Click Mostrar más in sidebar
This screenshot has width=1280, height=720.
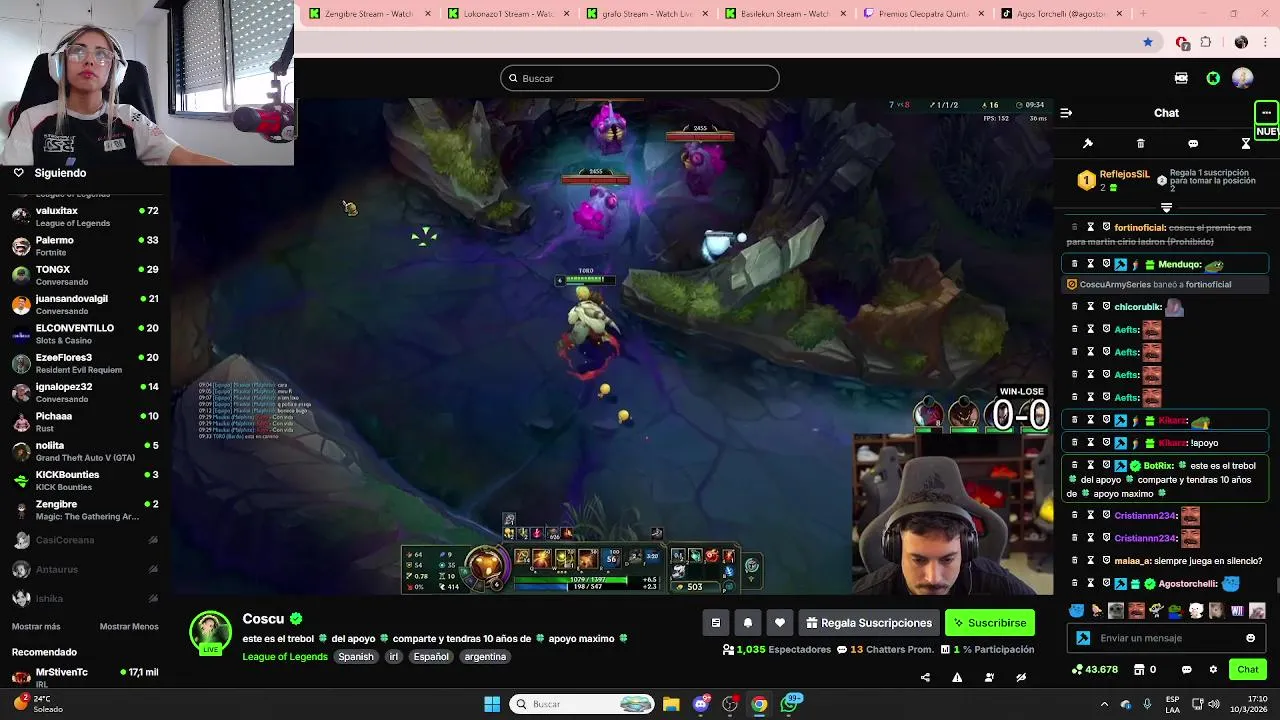tap(36, 626)
